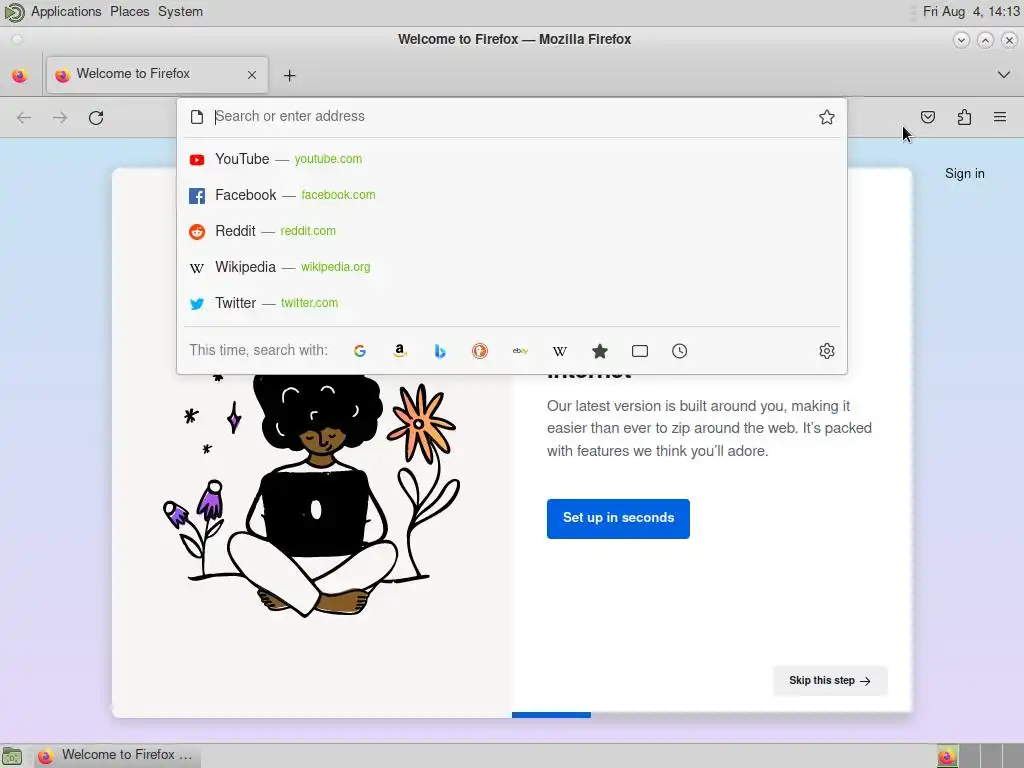This screenshot has width=1024, height=768.
Task: Save page to Pocket icon
Action: [x=928, y=117]
